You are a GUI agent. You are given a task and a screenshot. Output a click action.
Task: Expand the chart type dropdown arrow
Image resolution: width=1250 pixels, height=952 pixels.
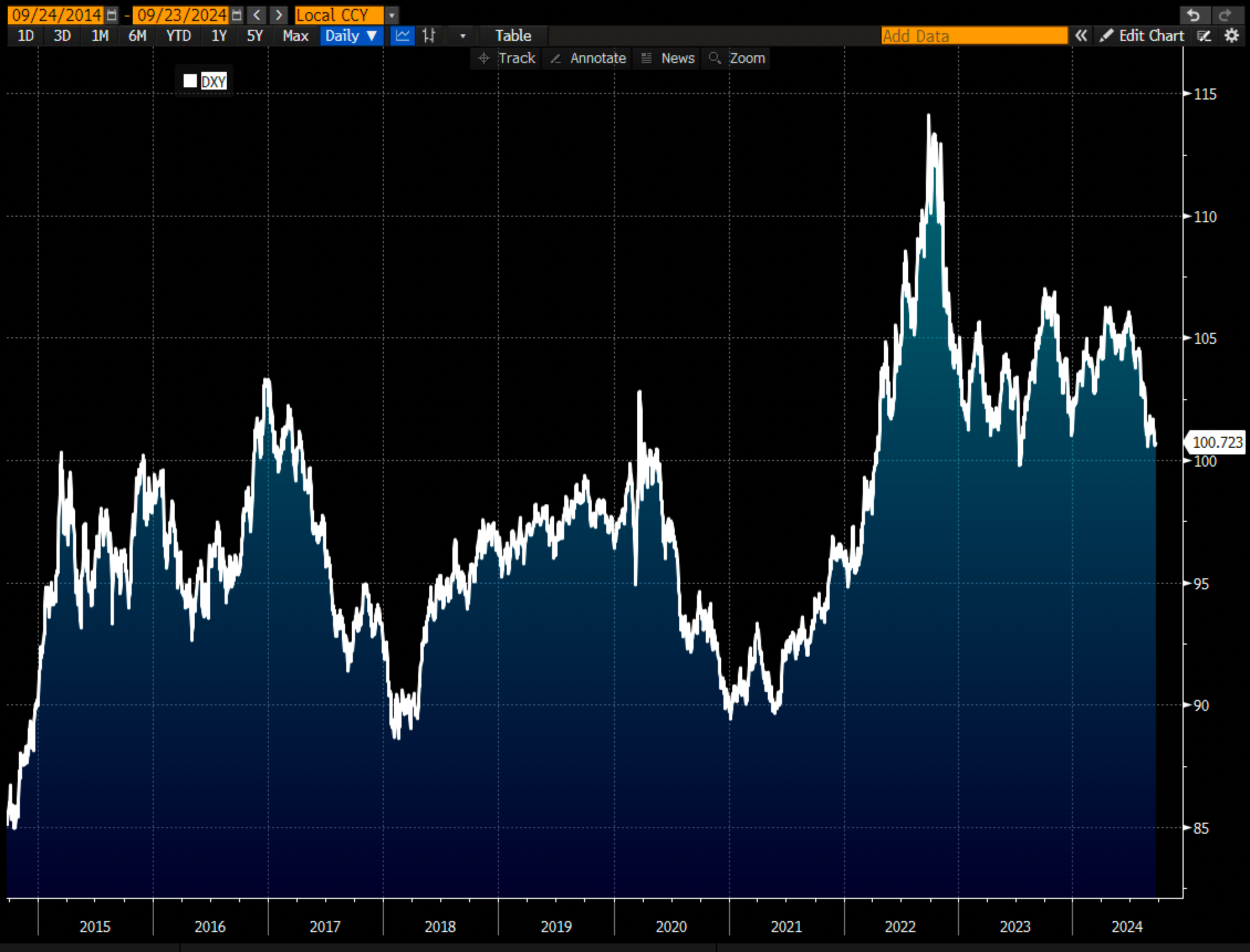click(462, 36)
